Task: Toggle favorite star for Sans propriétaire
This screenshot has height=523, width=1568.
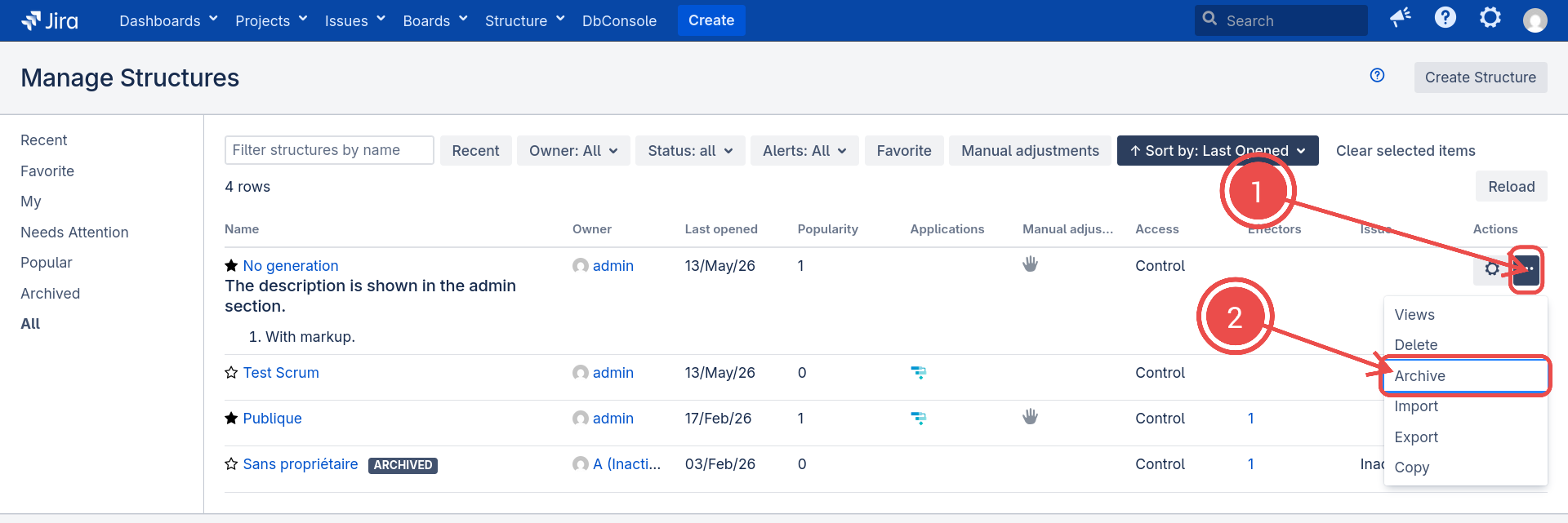Action: click(231, 464)
